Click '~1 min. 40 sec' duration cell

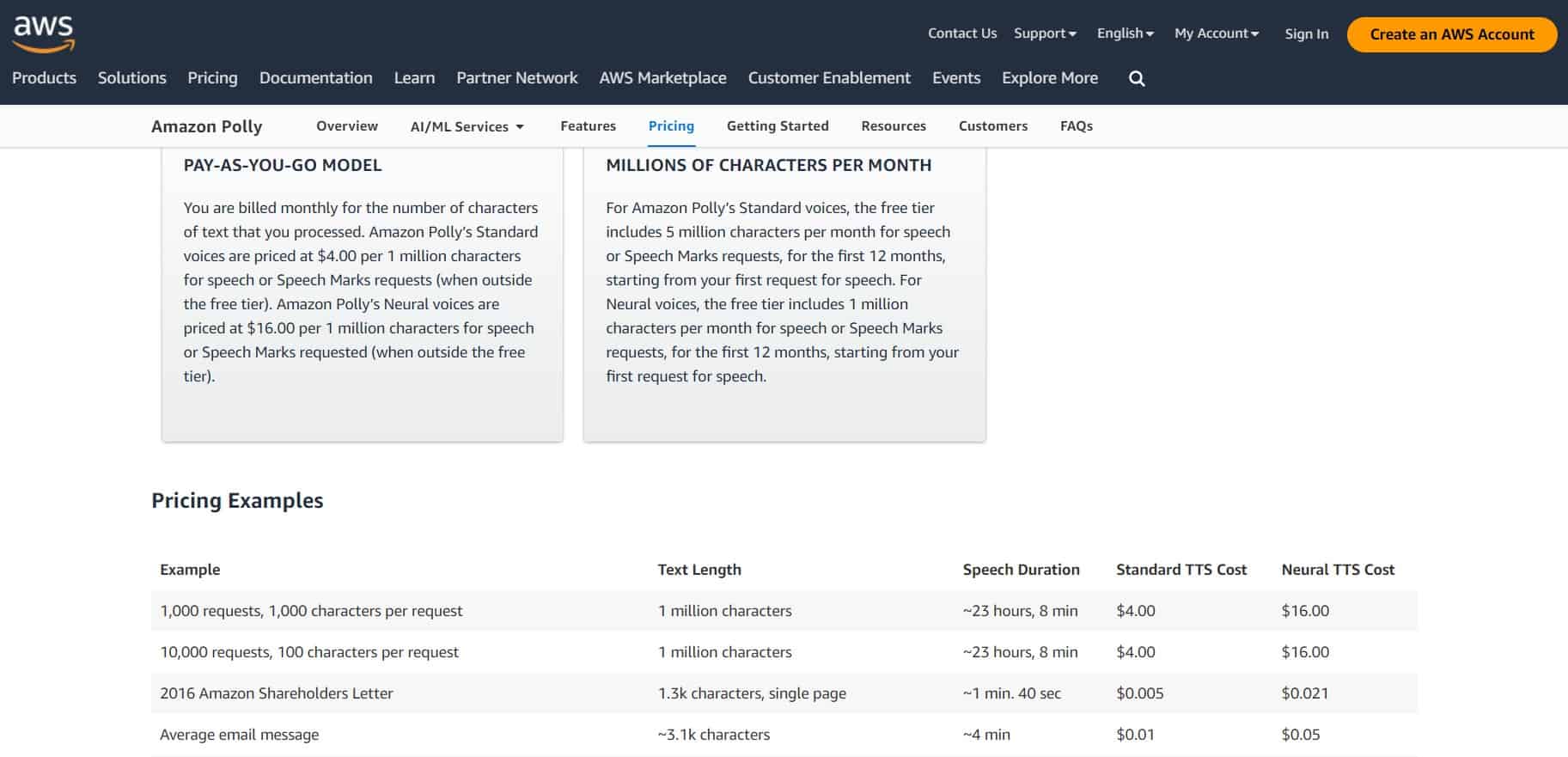1012,693
